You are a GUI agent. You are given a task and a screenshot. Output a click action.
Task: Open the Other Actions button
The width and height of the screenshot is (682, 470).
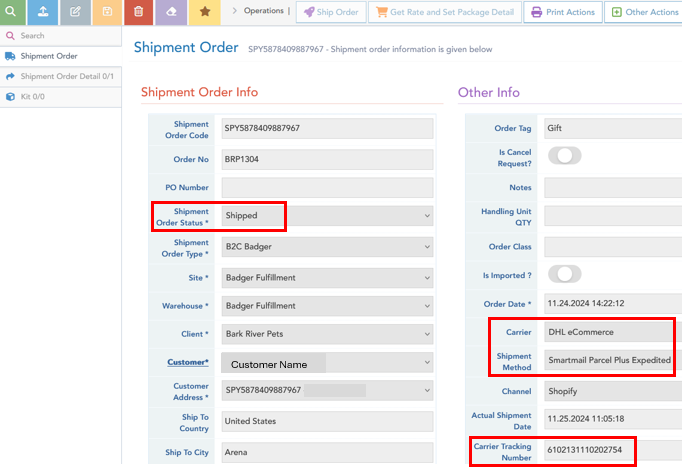coord(644,12)
